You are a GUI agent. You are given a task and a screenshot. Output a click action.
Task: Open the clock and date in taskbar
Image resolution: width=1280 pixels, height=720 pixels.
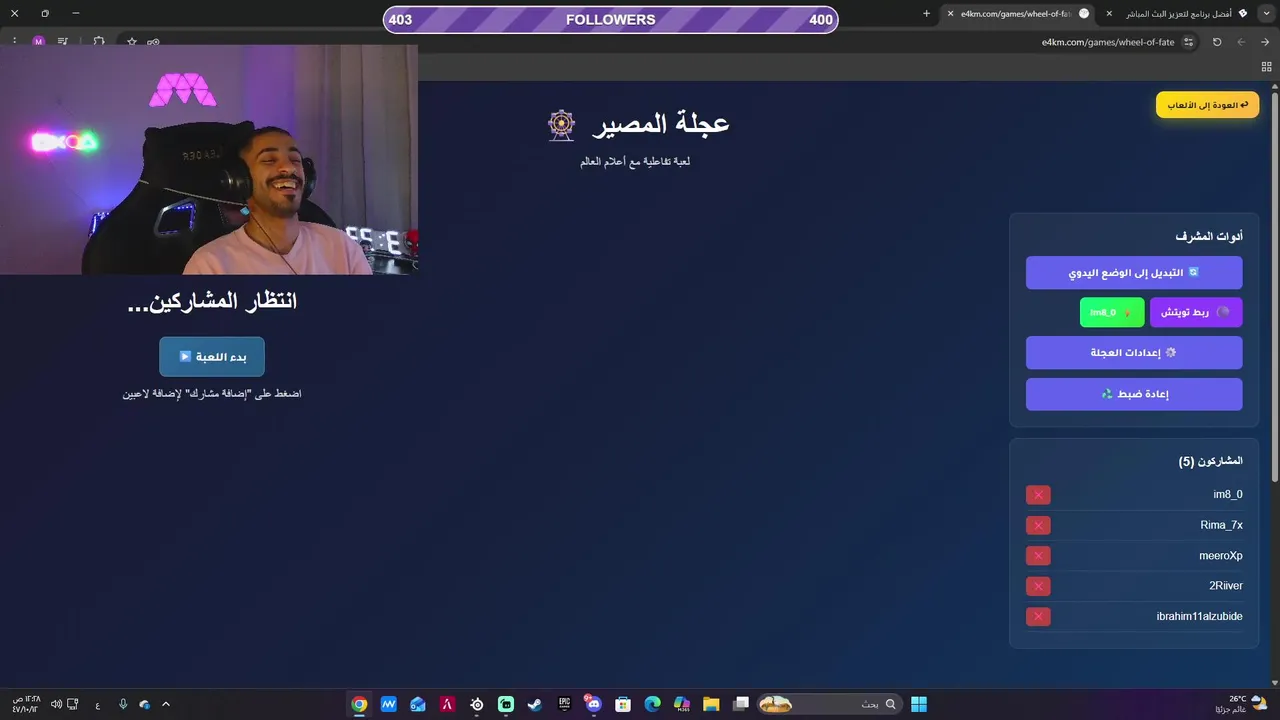click(25, 704)
